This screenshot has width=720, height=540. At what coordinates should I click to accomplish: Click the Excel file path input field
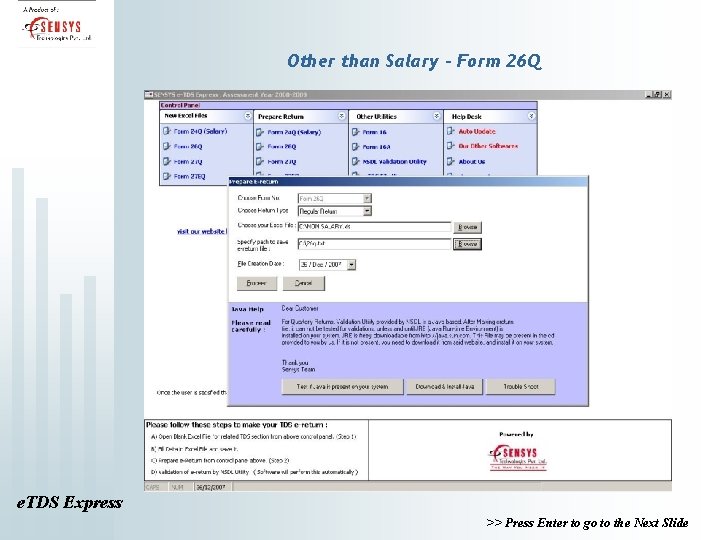click(x=374, y=226)
